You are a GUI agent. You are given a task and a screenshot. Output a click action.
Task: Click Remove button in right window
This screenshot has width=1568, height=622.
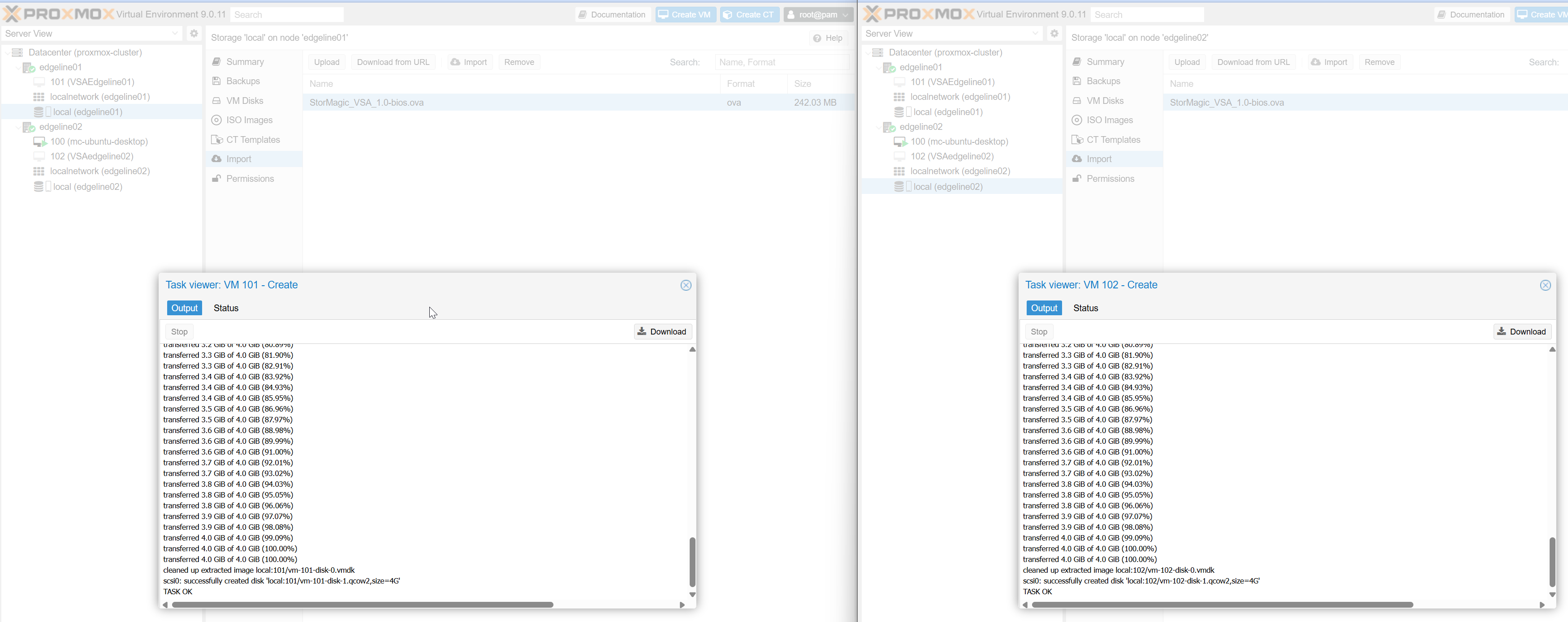[x=1379, y=62]
